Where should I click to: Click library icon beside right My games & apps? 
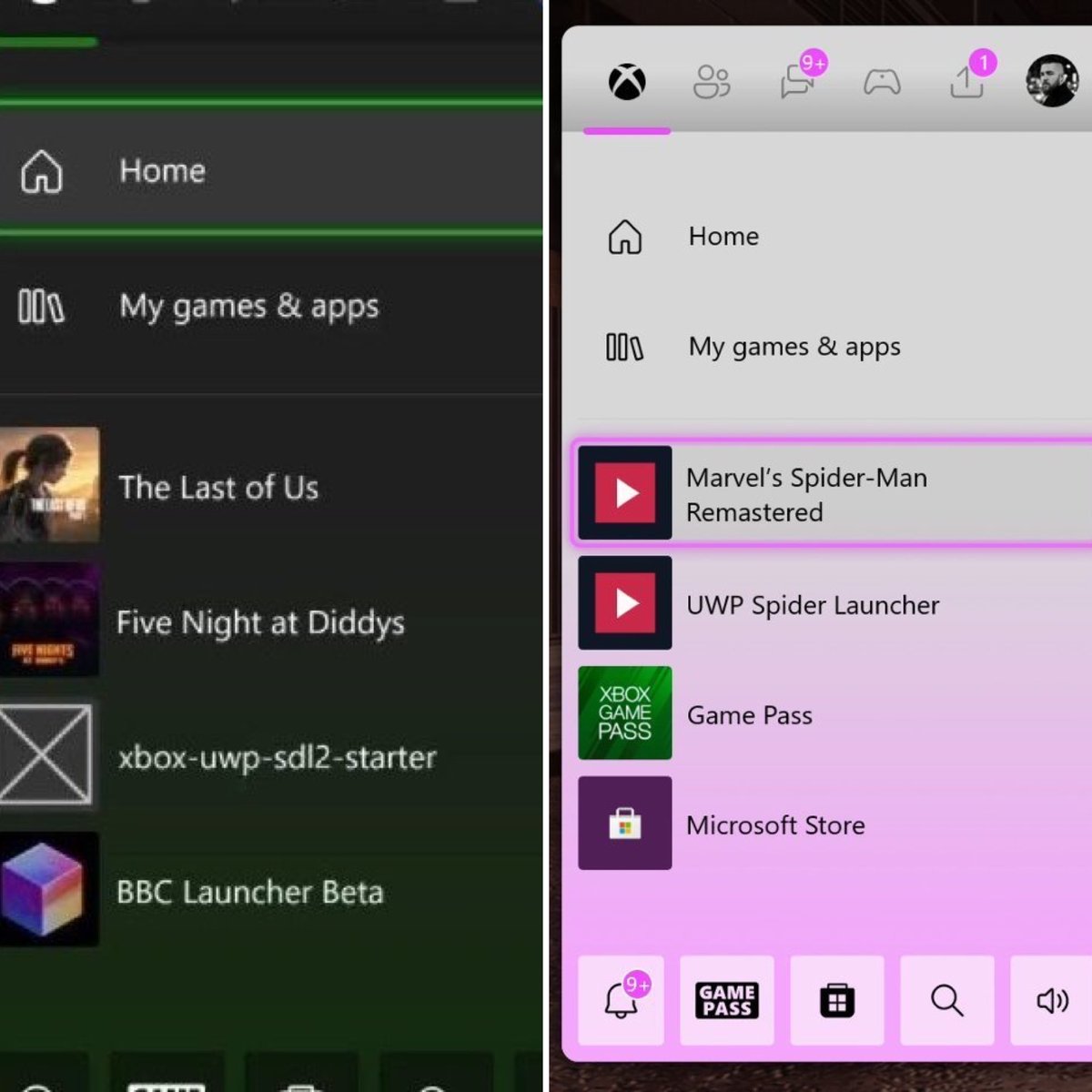pyautogui.click(x=624, y=348)
